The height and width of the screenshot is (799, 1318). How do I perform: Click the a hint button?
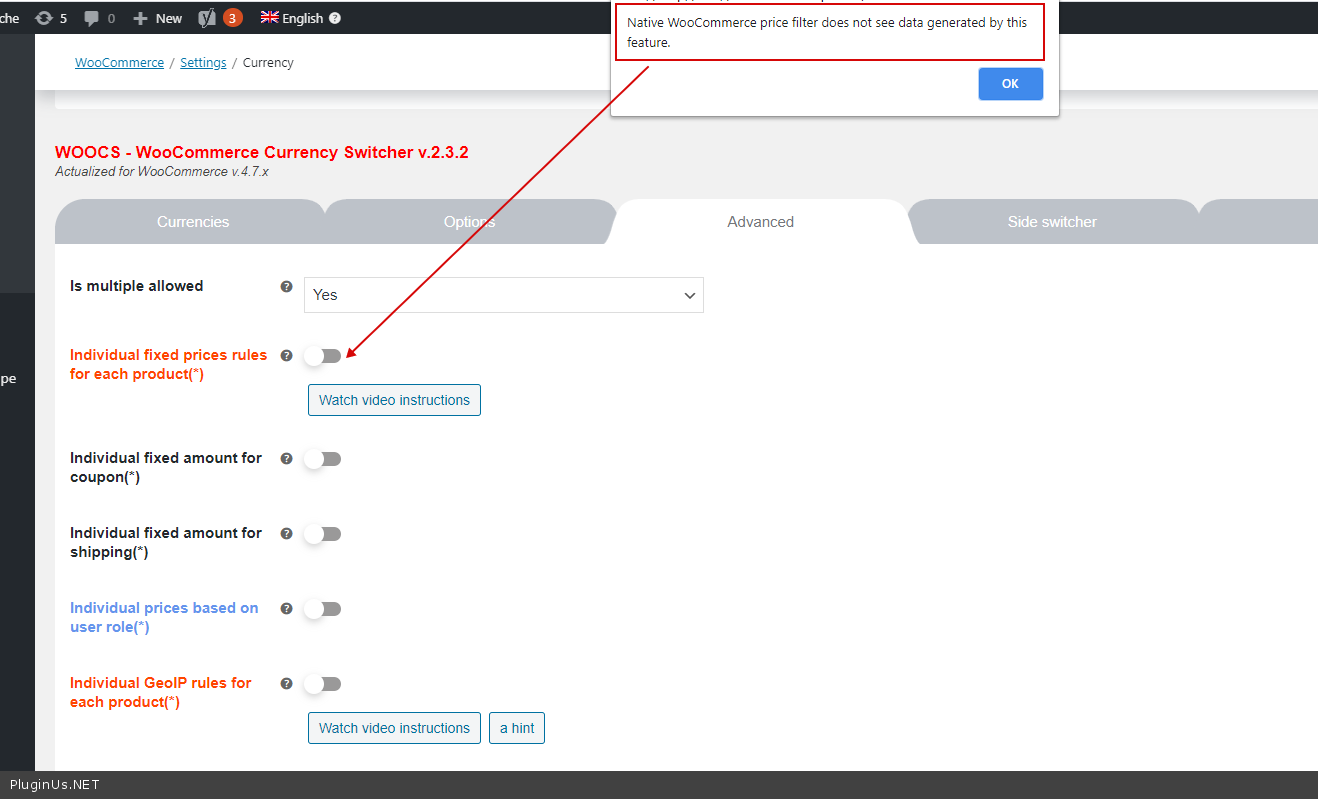(517, 728)
